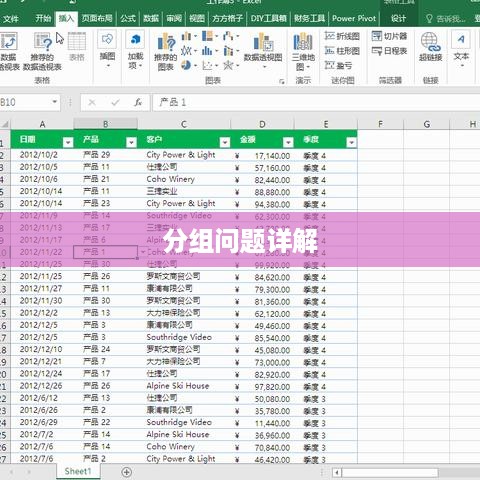480x480 pixels.
Task: Switch to the 设计 (Design) tab
Action: [x=399, y=18]
